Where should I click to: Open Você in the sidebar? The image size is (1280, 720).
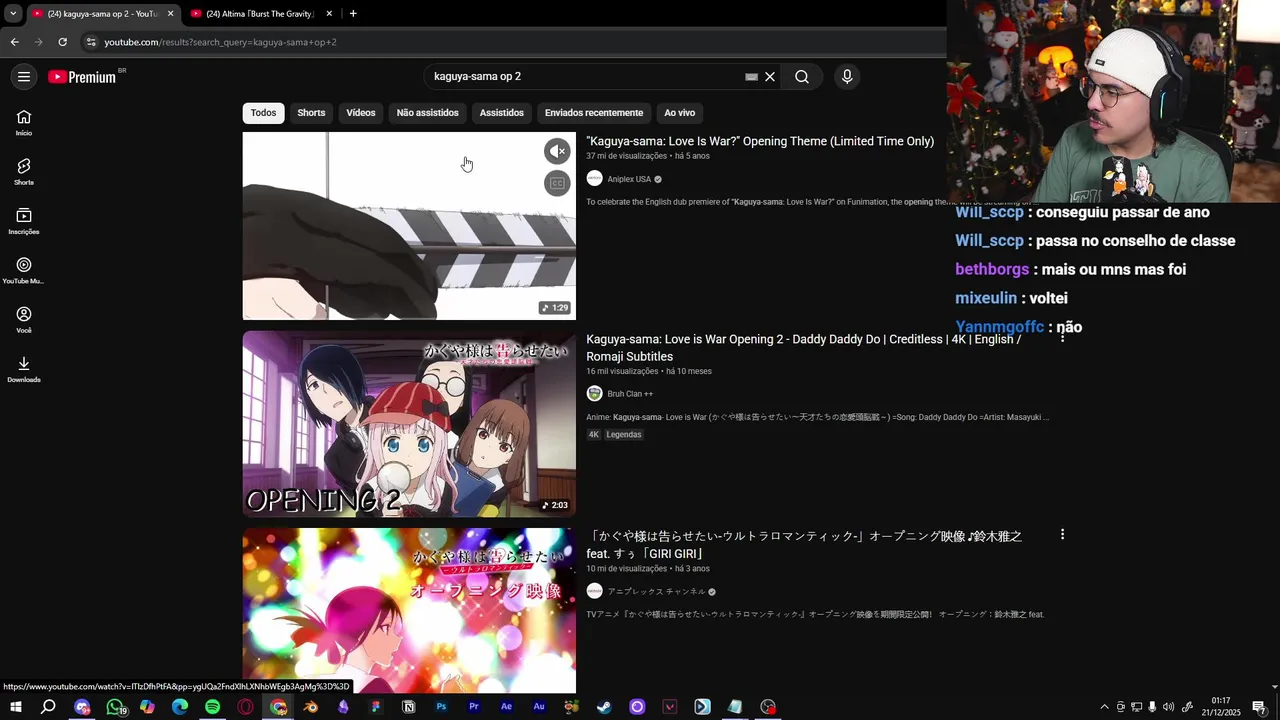24,320
